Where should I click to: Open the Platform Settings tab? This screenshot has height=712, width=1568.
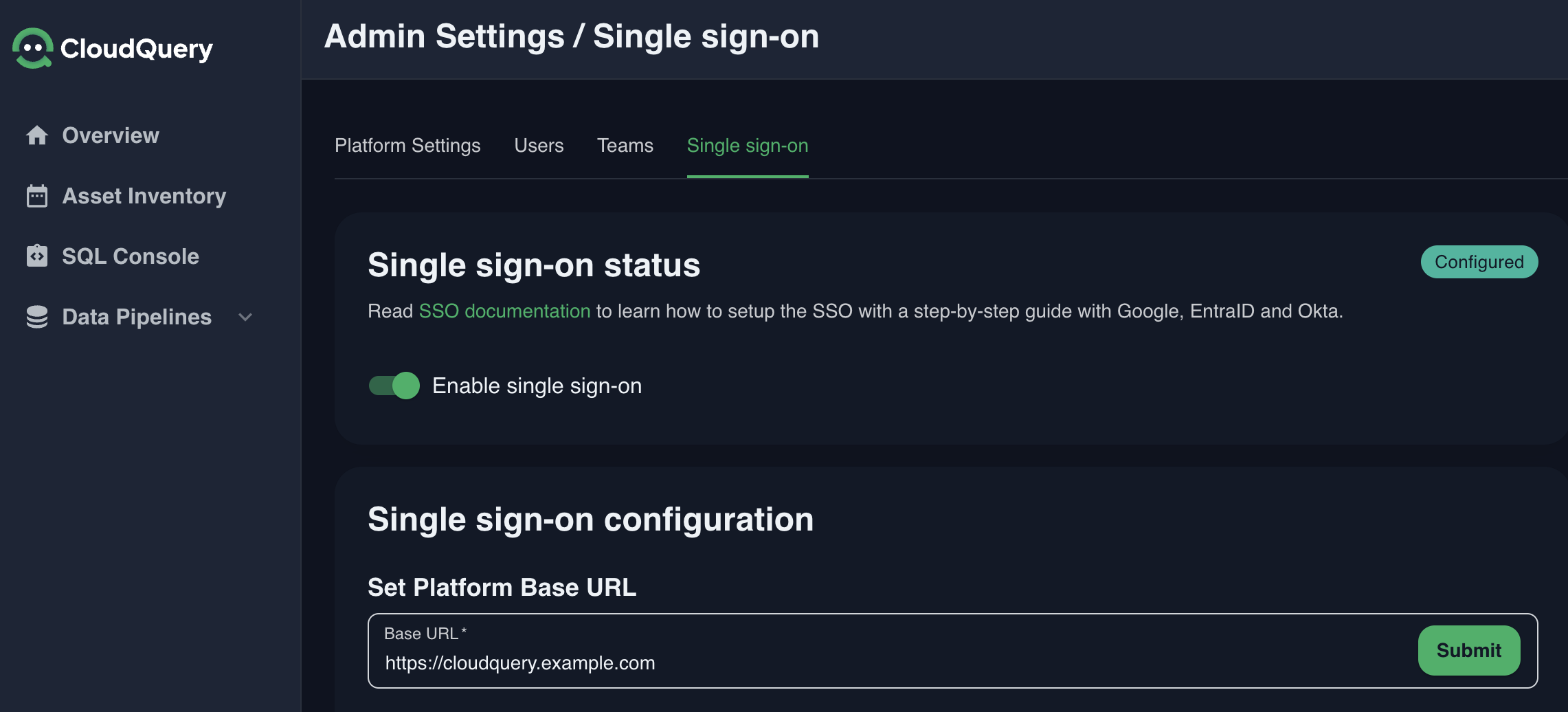point(407,146)
